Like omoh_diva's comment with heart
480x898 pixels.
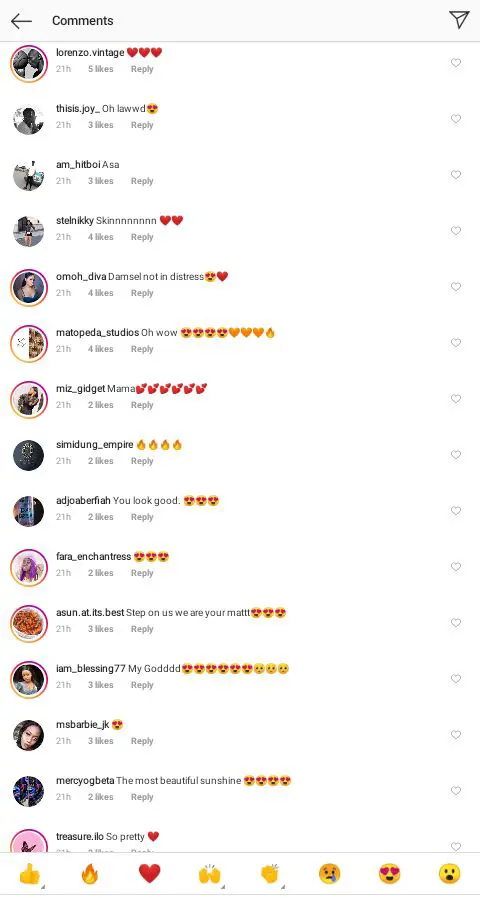tap(456, 287)
